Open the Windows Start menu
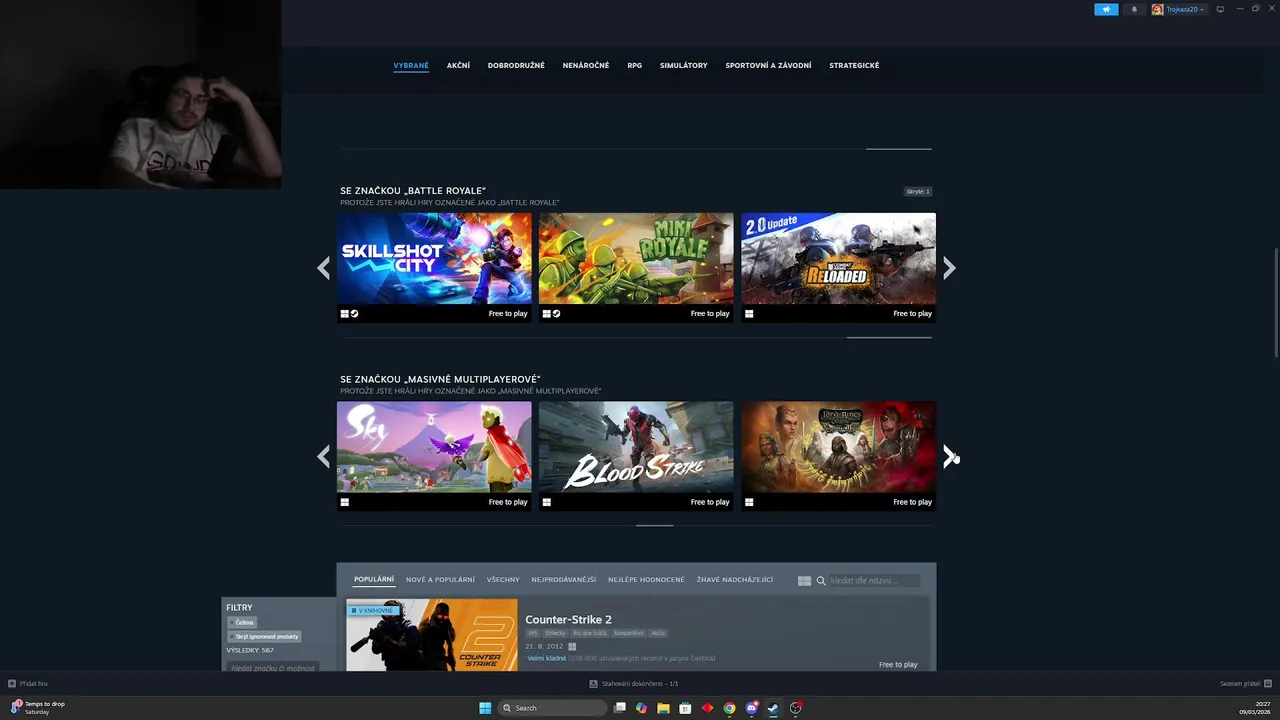1280x720 pixels. pos(485,708)
